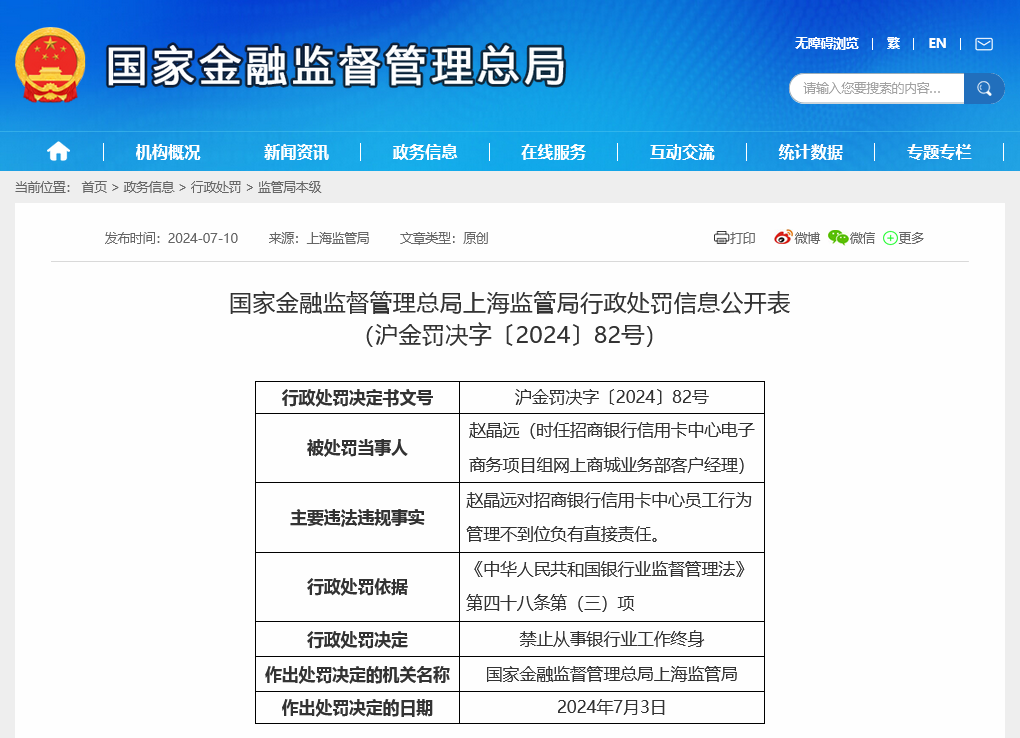
Task: Click label 作出处罚决定的机关名称
Action: pos(357,675)
